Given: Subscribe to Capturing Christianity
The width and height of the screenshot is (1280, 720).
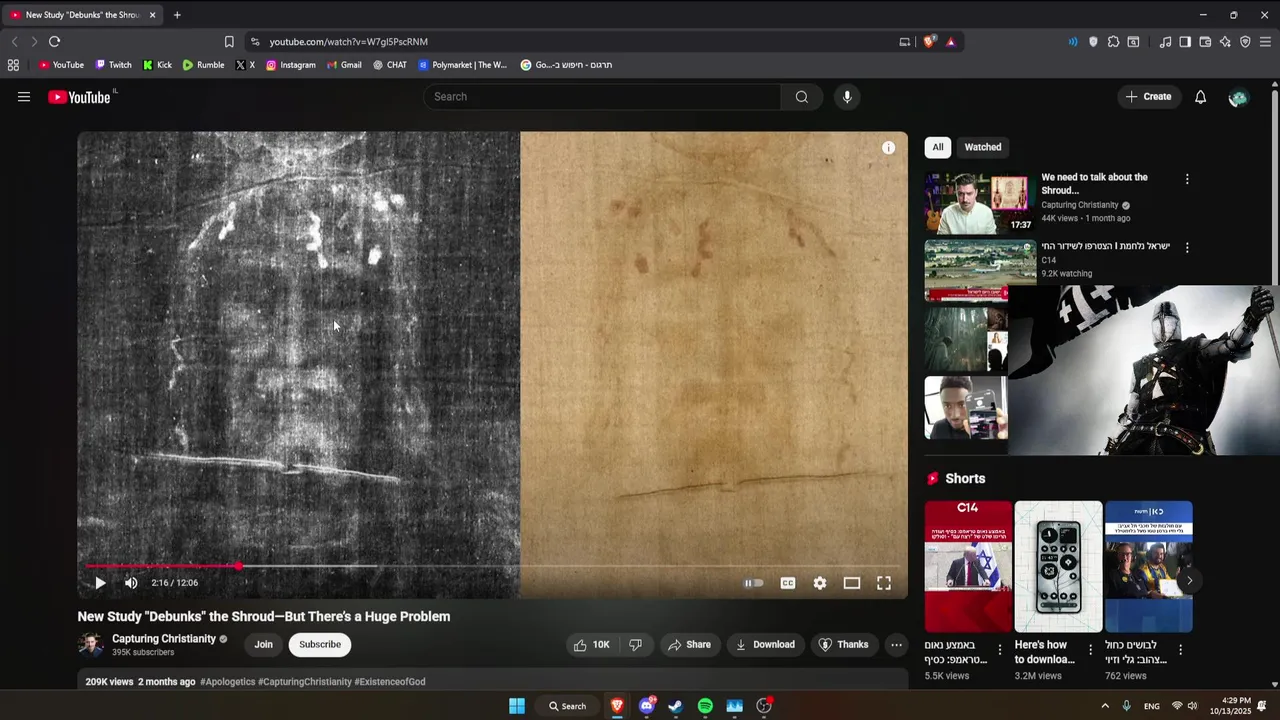Looking at the screenshot, I should click(x=320, y=645).
